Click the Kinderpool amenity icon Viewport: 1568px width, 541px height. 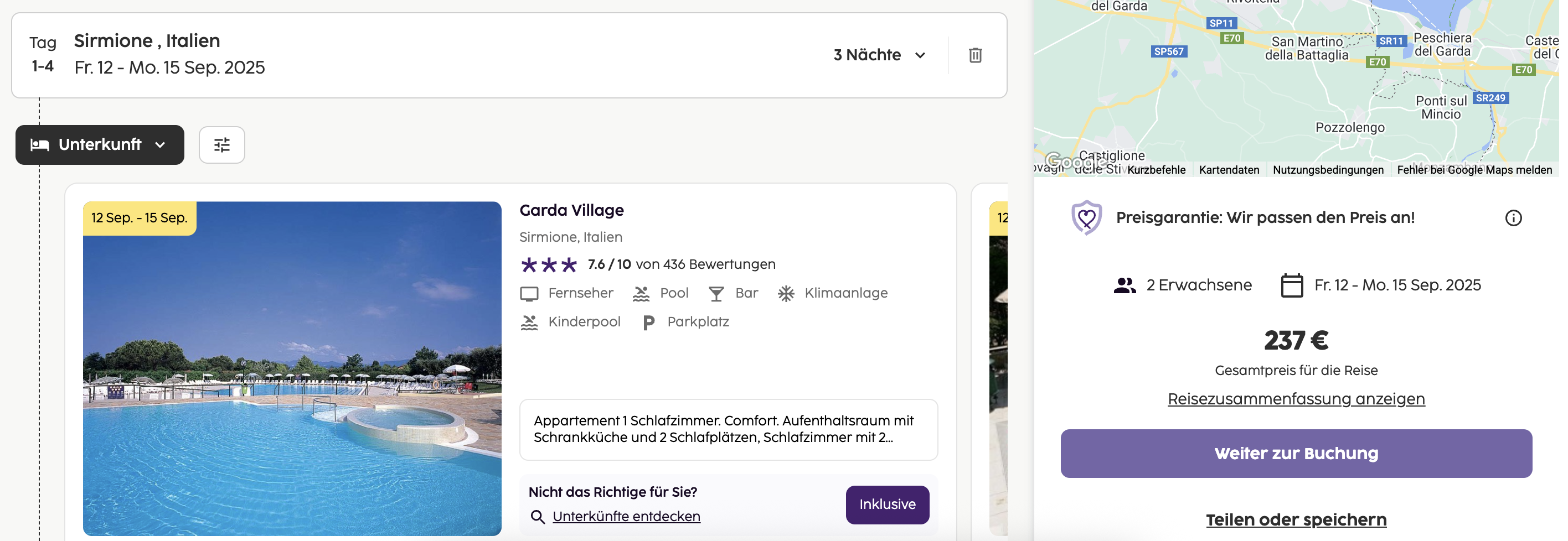[529, 323]
